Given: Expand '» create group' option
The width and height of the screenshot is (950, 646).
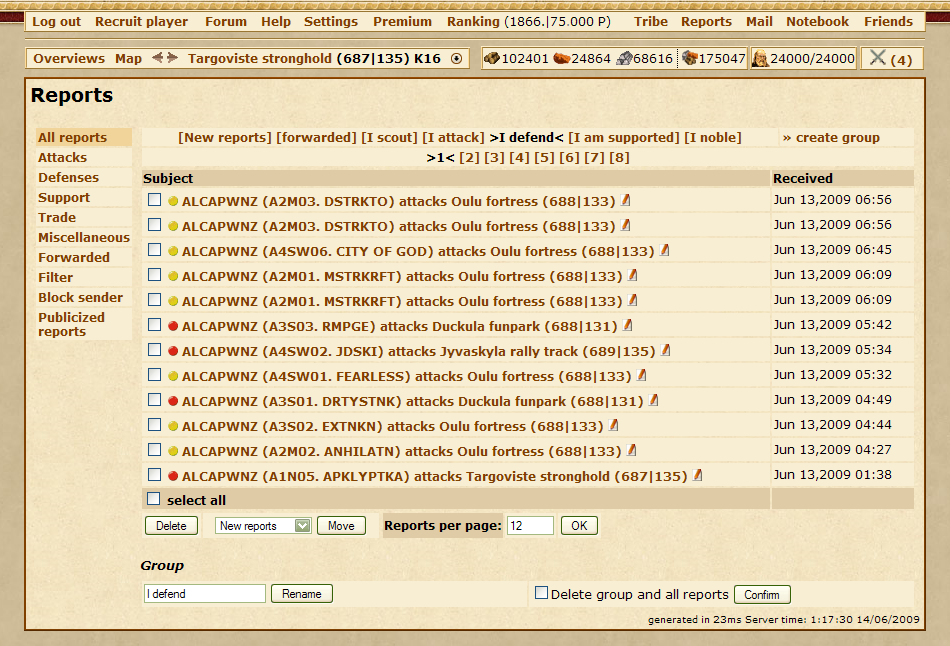Looking at the screenshot, I should 831,138.
